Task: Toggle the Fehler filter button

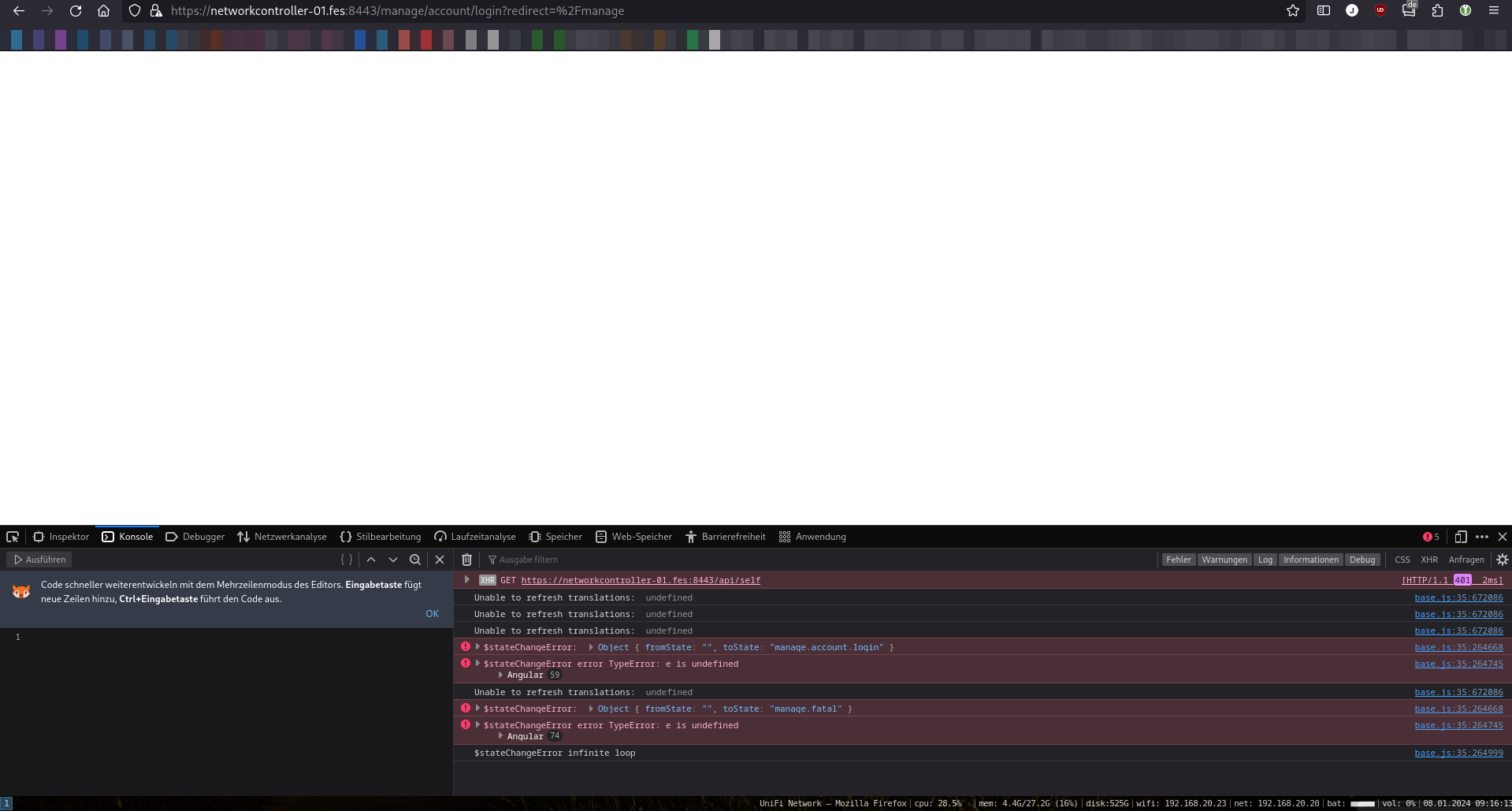Action: (x=1178, y=560)
